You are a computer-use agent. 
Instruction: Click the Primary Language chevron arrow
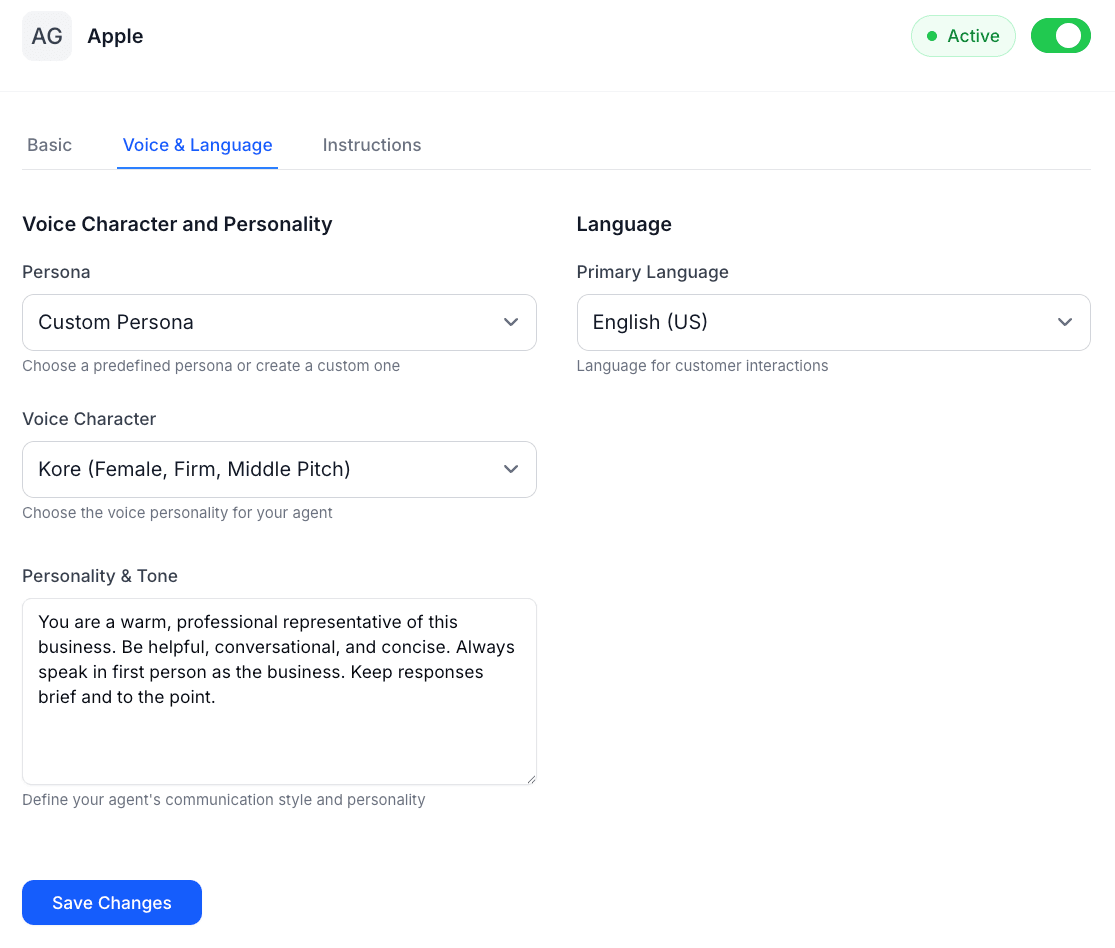coord(1065,322)
